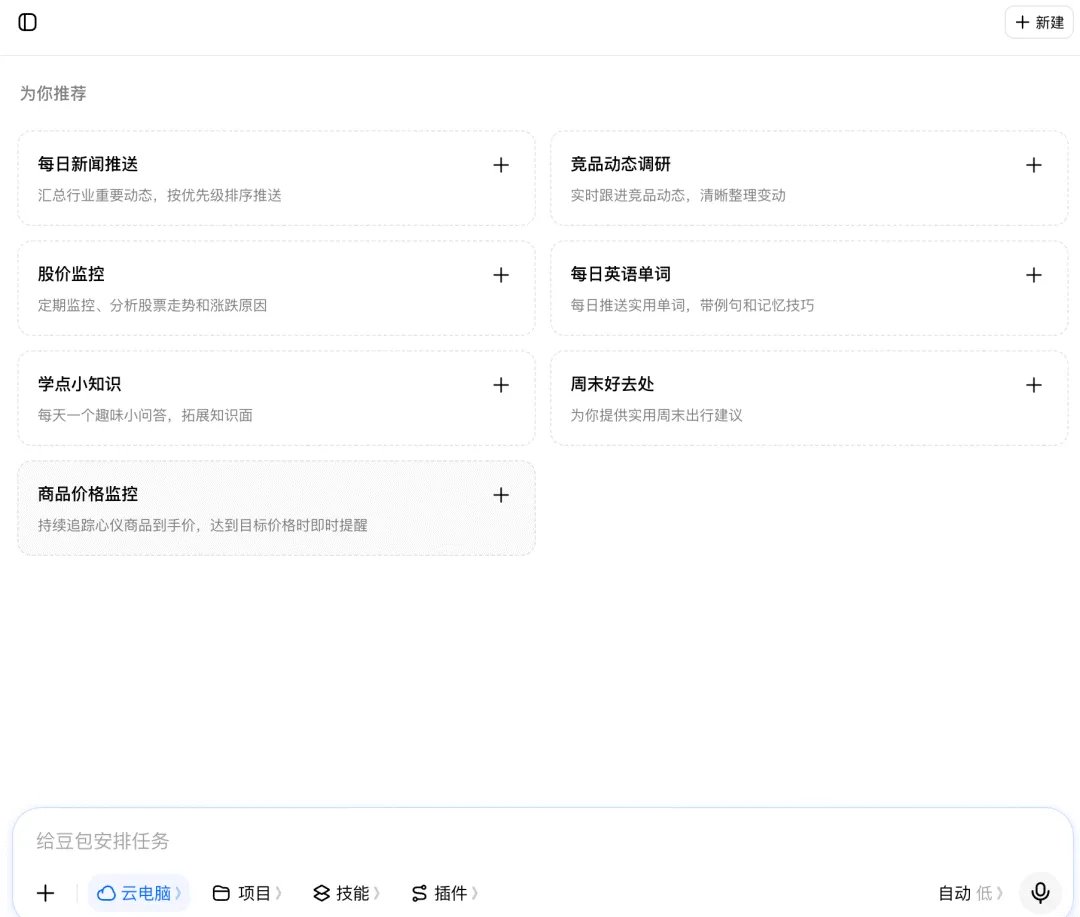Focus the 给豆包安排任务 input field
Viewport: 1080px width, 917px height.
coord(543,841)
